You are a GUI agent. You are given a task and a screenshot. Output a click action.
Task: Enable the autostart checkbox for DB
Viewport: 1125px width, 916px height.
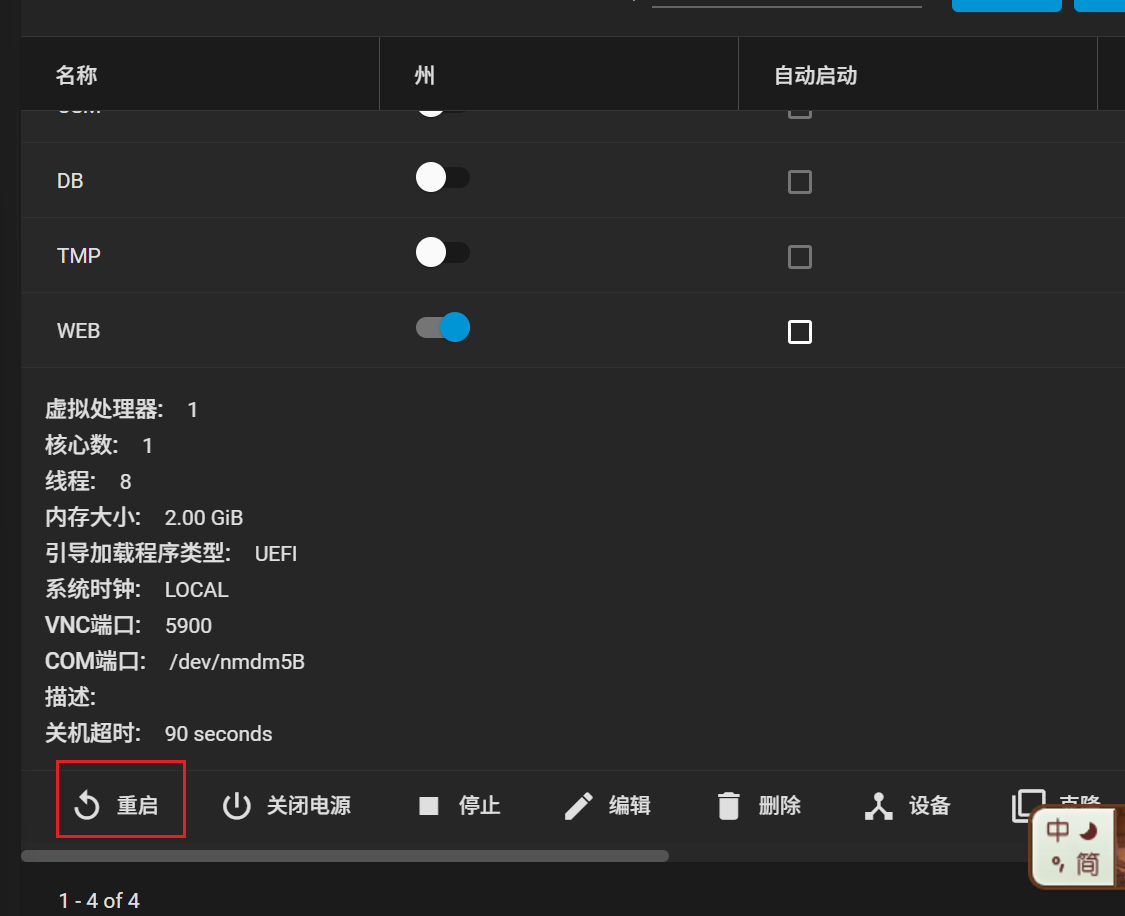click(800, 182)
